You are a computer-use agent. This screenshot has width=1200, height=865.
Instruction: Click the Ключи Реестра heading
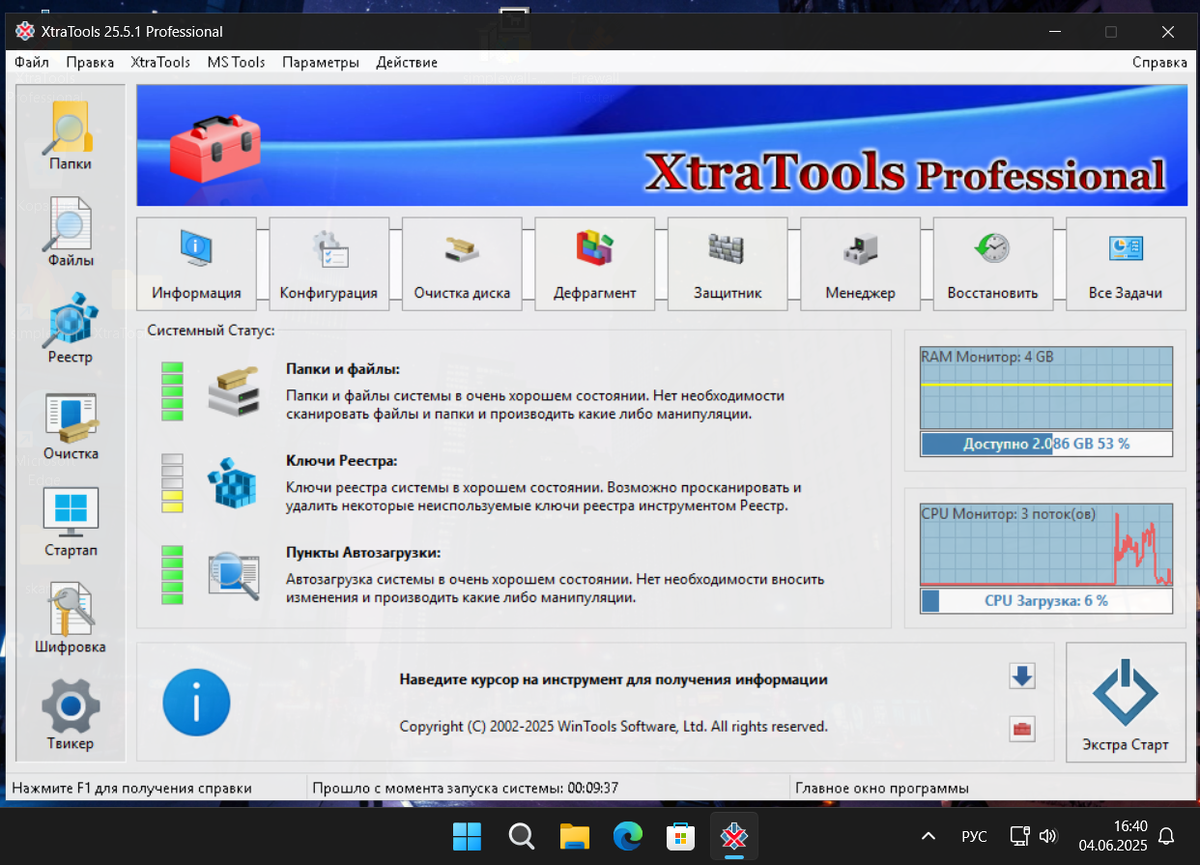click(x=341, y=461)
